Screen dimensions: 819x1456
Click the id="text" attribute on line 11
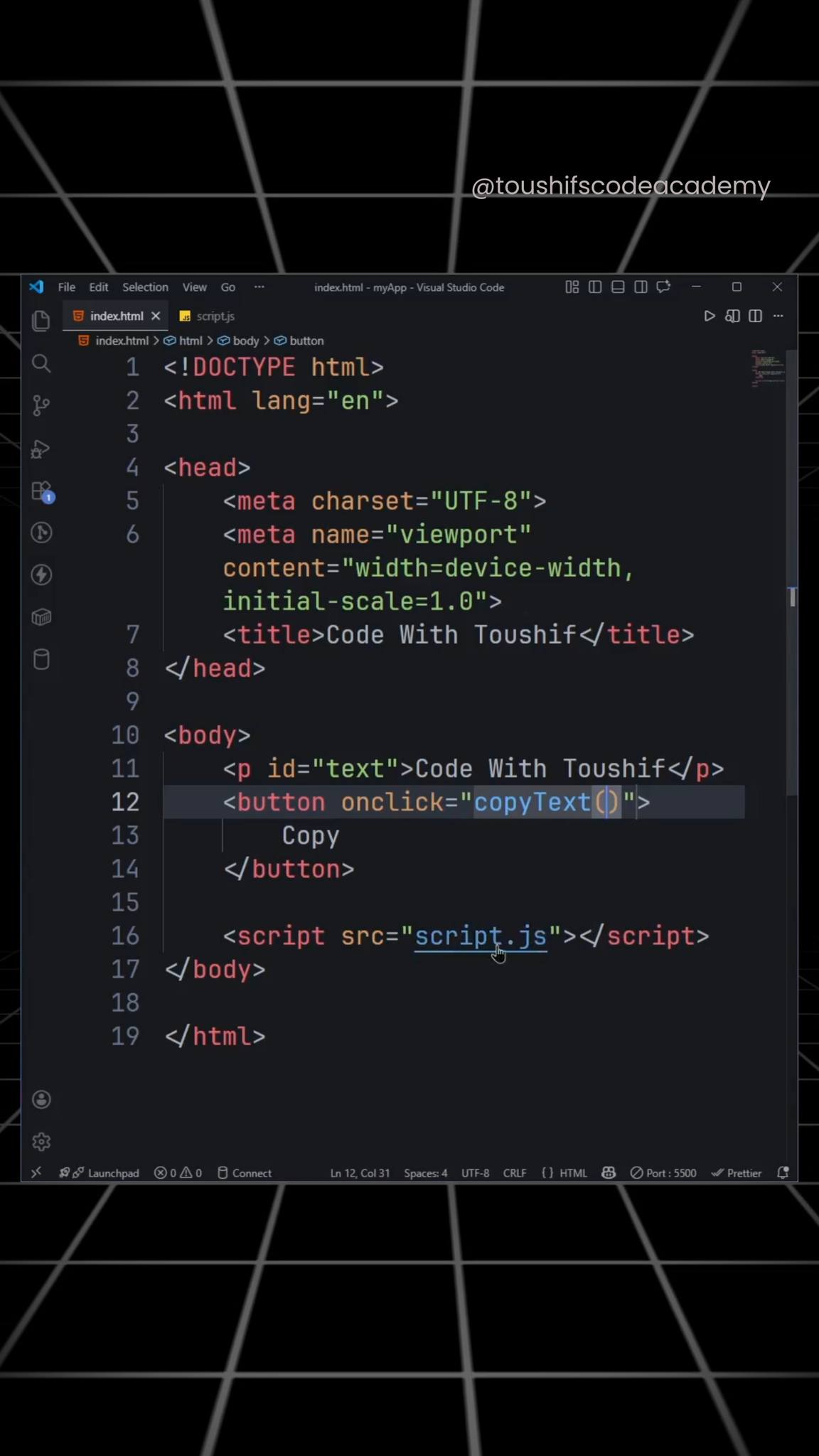click(333, 769)
